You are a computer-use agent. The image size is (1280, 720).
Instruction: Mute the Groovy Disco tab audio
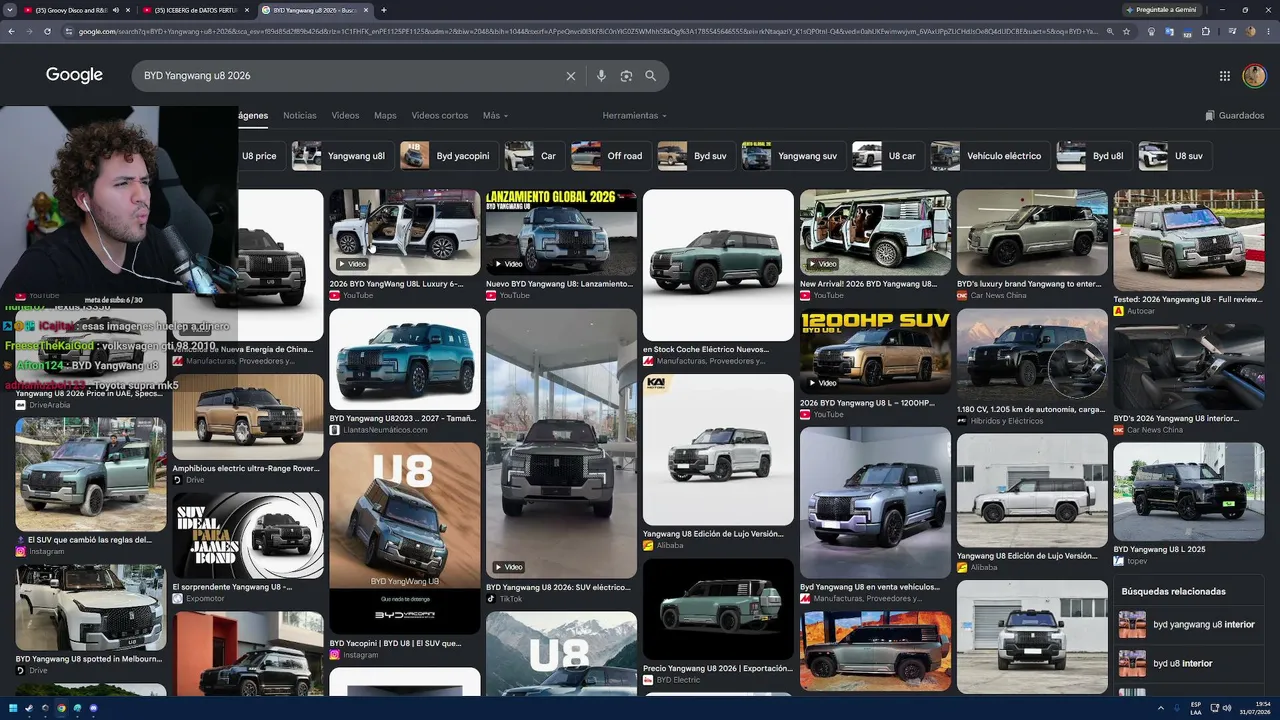pos(115,10)
